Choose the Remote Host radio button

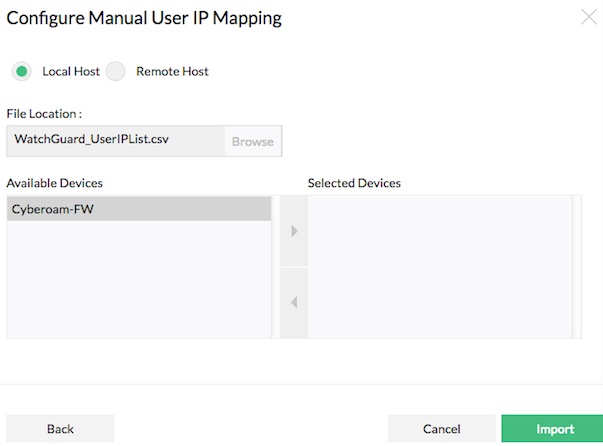117,71
